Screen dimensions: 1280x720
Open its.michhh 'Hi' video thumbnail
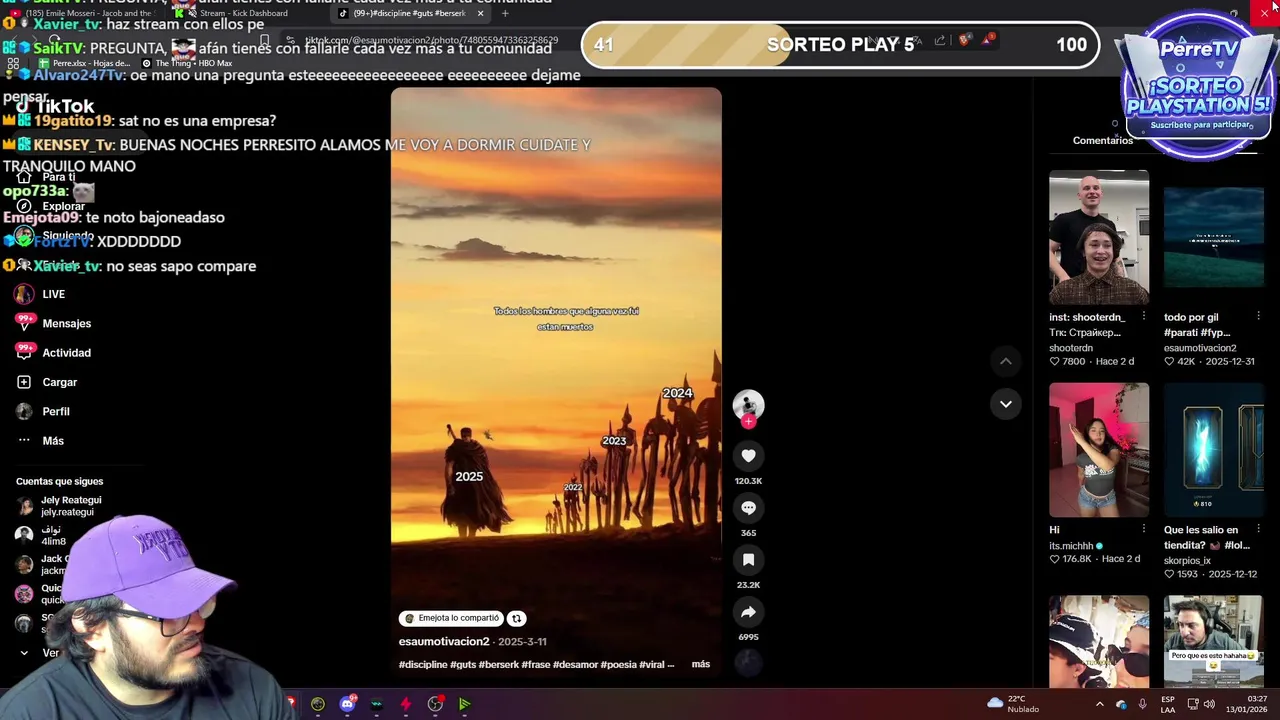click(1099, 450)
